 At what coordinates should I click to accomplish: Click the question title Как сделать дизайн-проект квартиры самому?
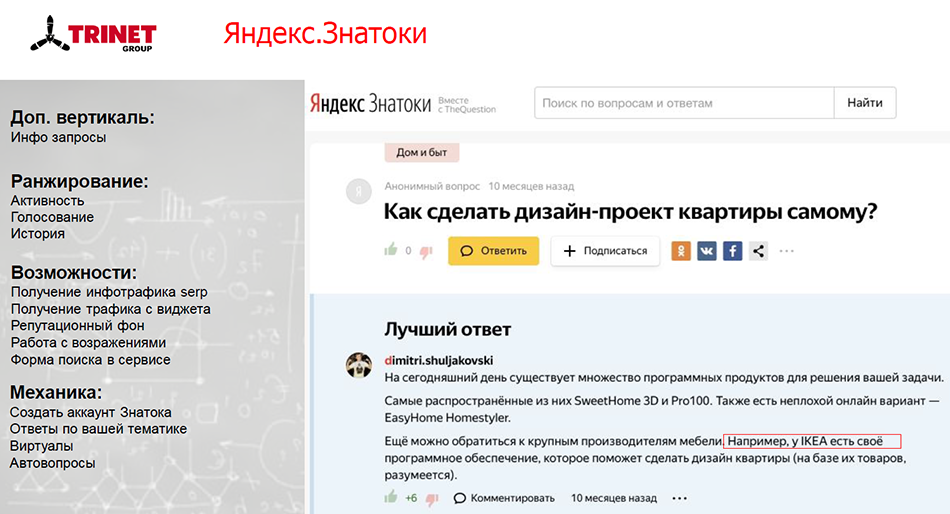tap(631, 212)
